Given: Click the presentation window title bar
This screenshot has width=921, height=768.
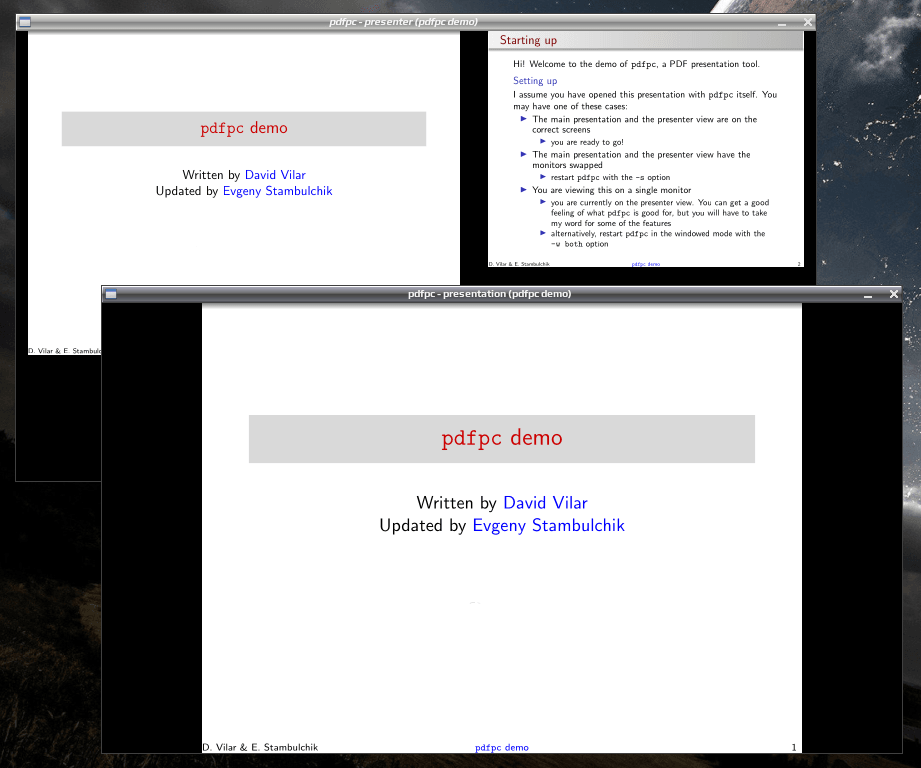Looking at the screenshot, I should coord(489,294).
